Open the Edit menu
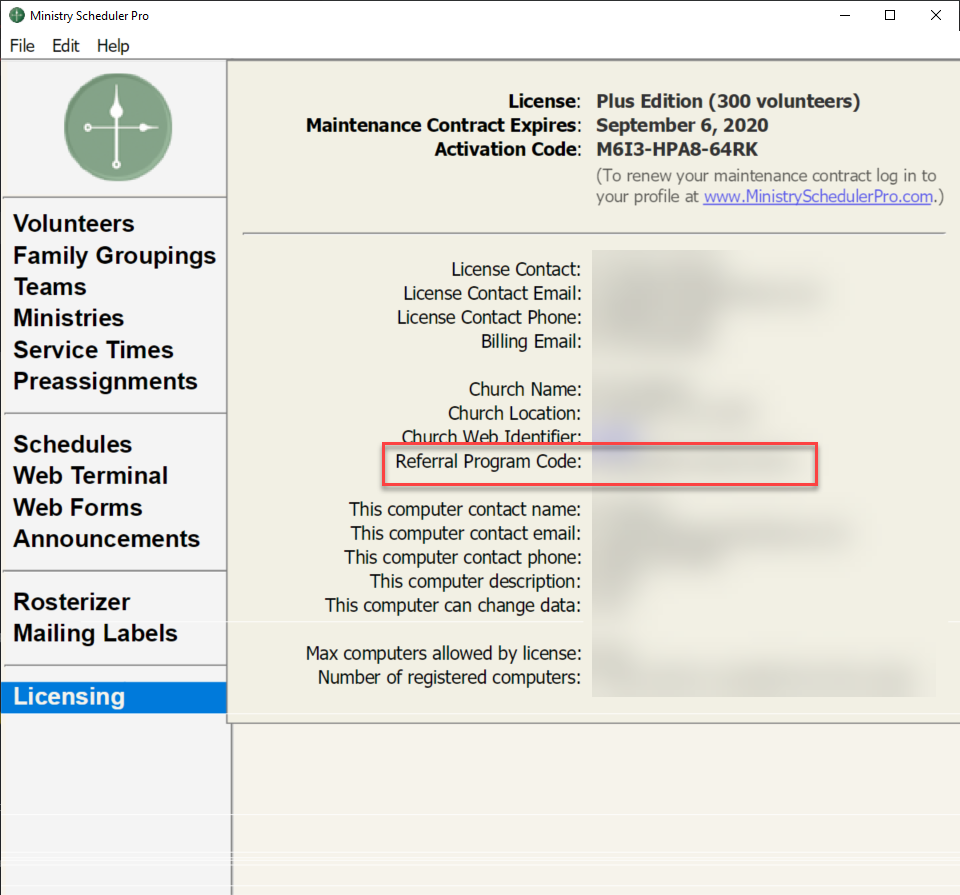This screenshot has height=895, width=960. [x=66, y=46]
